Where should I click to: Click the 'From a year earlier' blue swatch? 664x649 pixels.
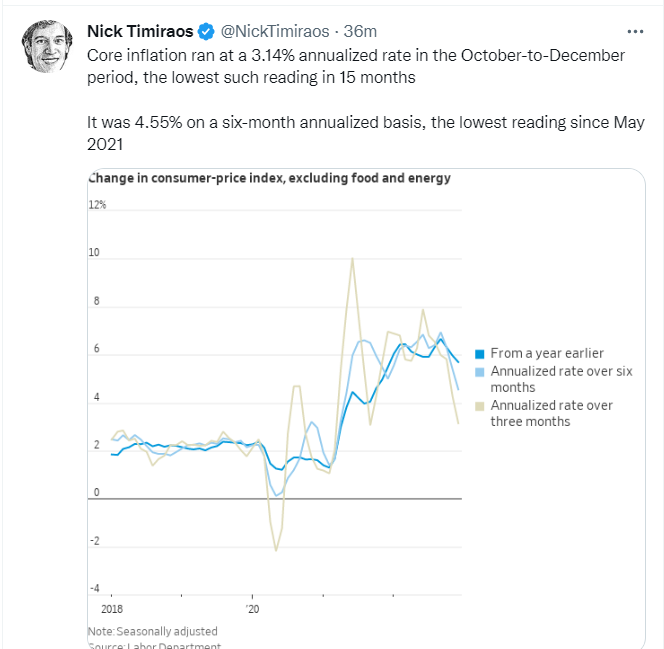[480, 354]
